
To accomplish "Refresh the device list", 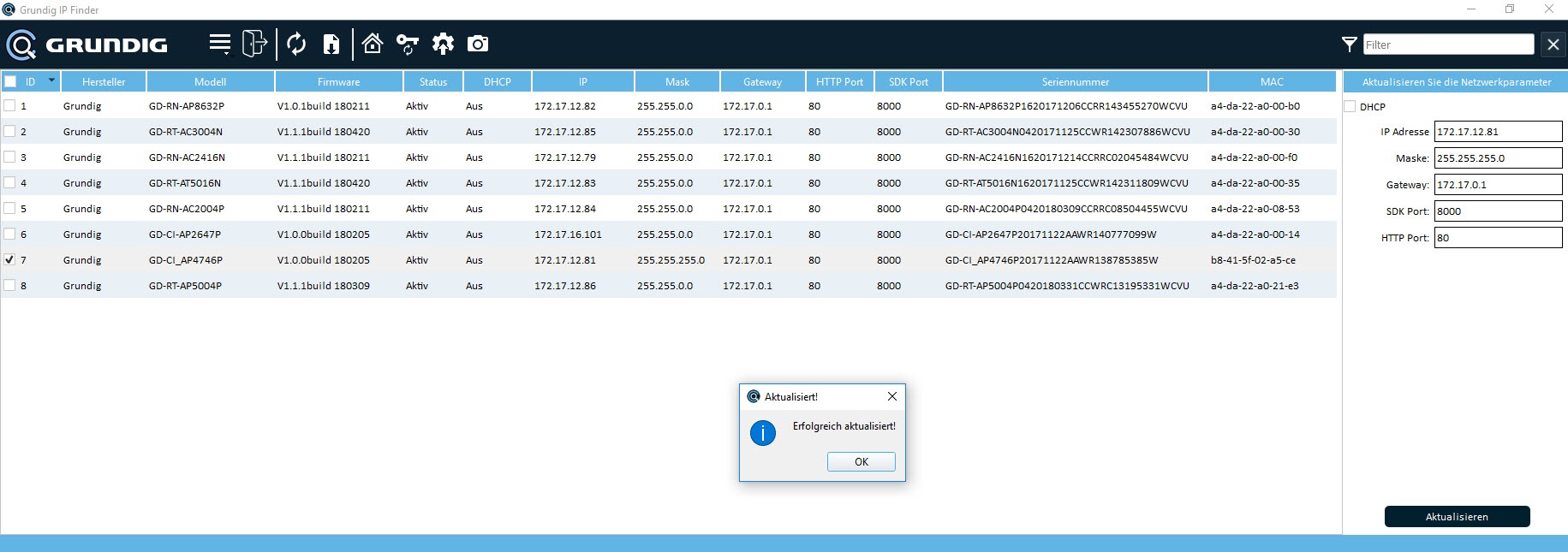I will (296, 44).
